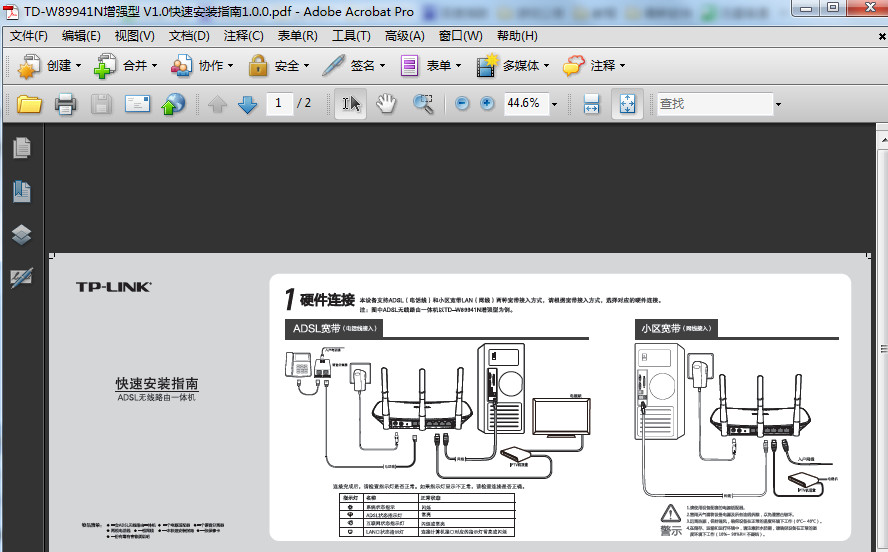Close the document with menu bar X

coord(882,36)
